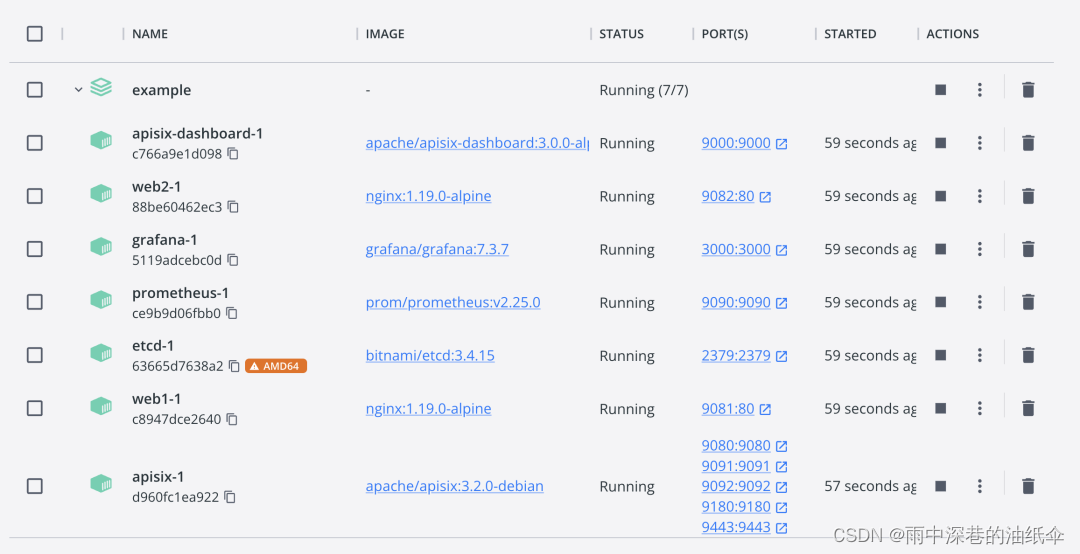Copy container ID c766a9e1d098
The height and width of the screenshot is (554, 1080).
(233, 154)
